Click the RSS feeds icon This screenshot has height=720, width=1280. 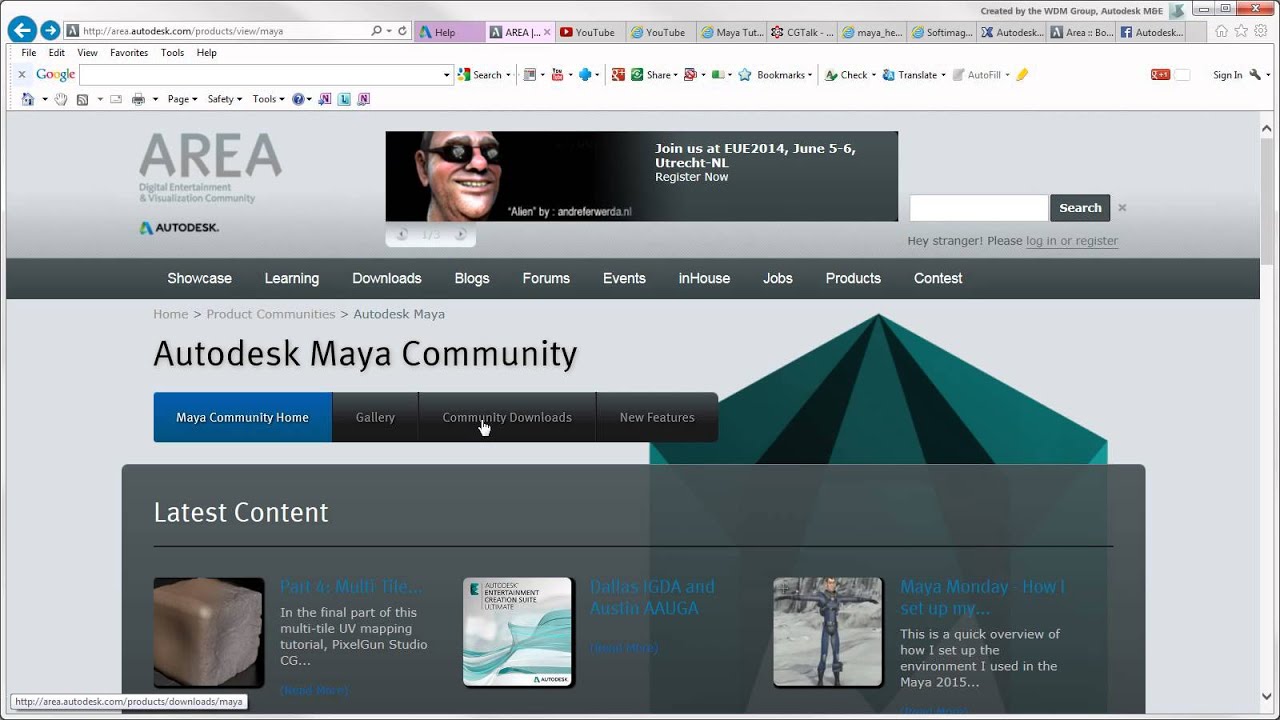[x=83, y=99]
